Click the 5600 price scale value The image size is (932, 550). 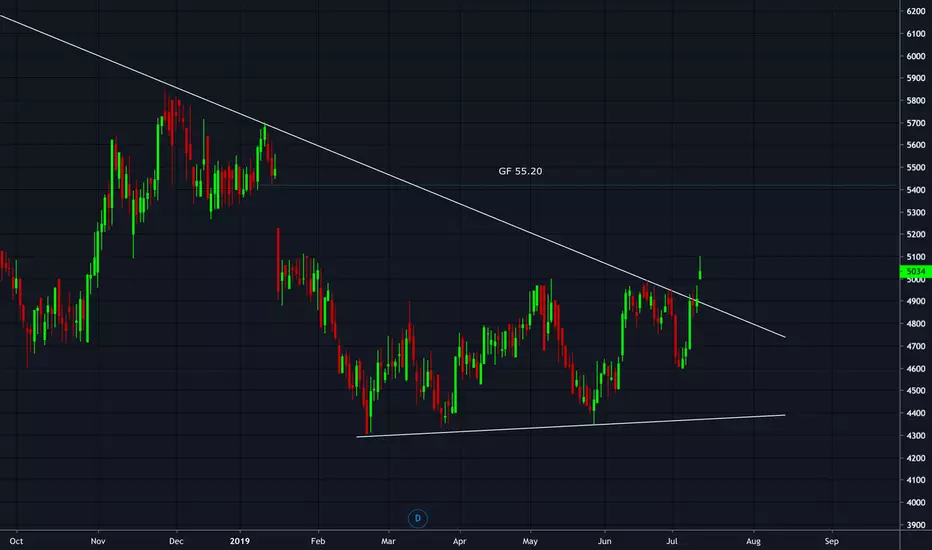(916, 145)
